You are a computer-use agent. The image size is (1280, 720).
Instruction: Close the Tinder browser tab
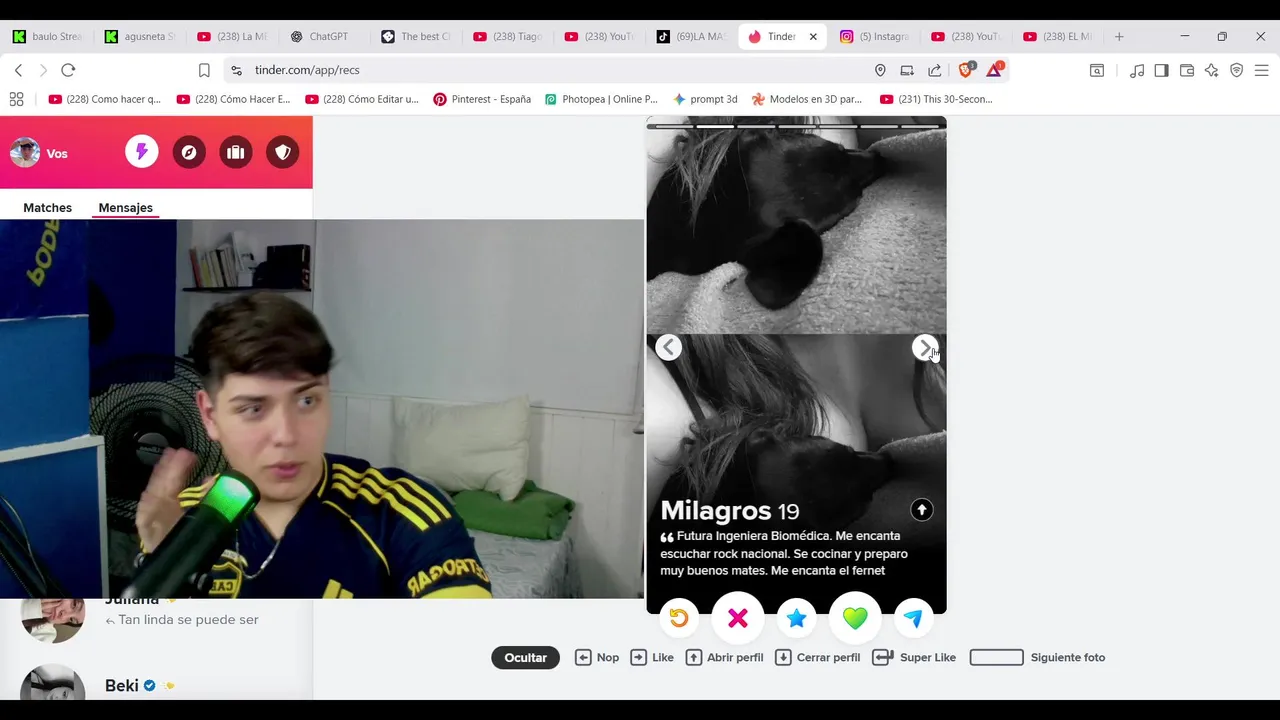coord(813,36)
